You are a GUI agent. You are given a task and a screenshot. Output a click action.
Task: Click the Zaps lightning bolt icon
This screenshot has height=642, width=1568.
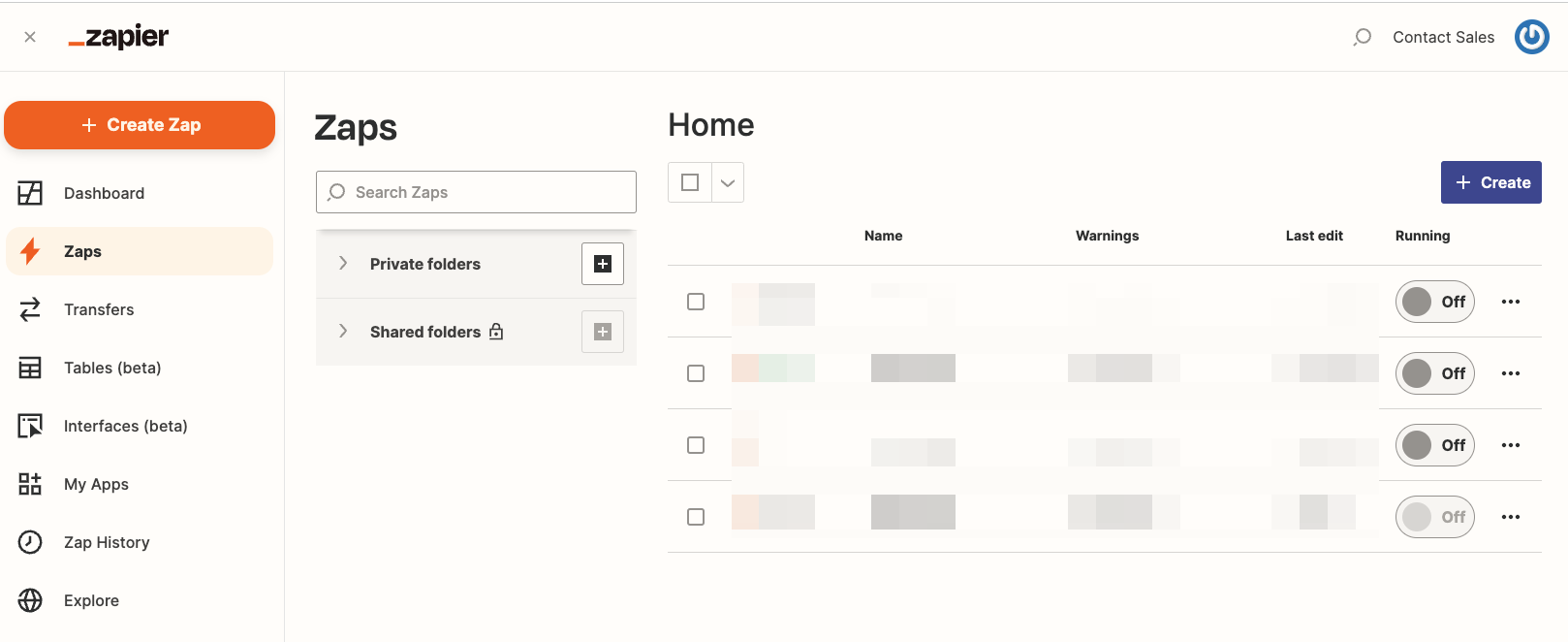(30, 251)
